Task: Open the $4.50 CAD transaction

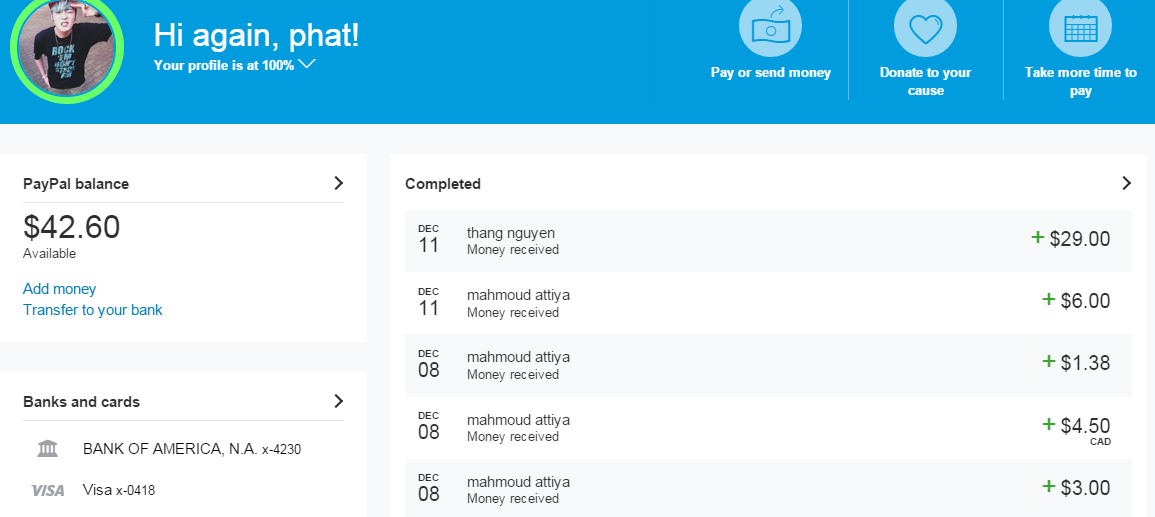Action: [768, 428]
